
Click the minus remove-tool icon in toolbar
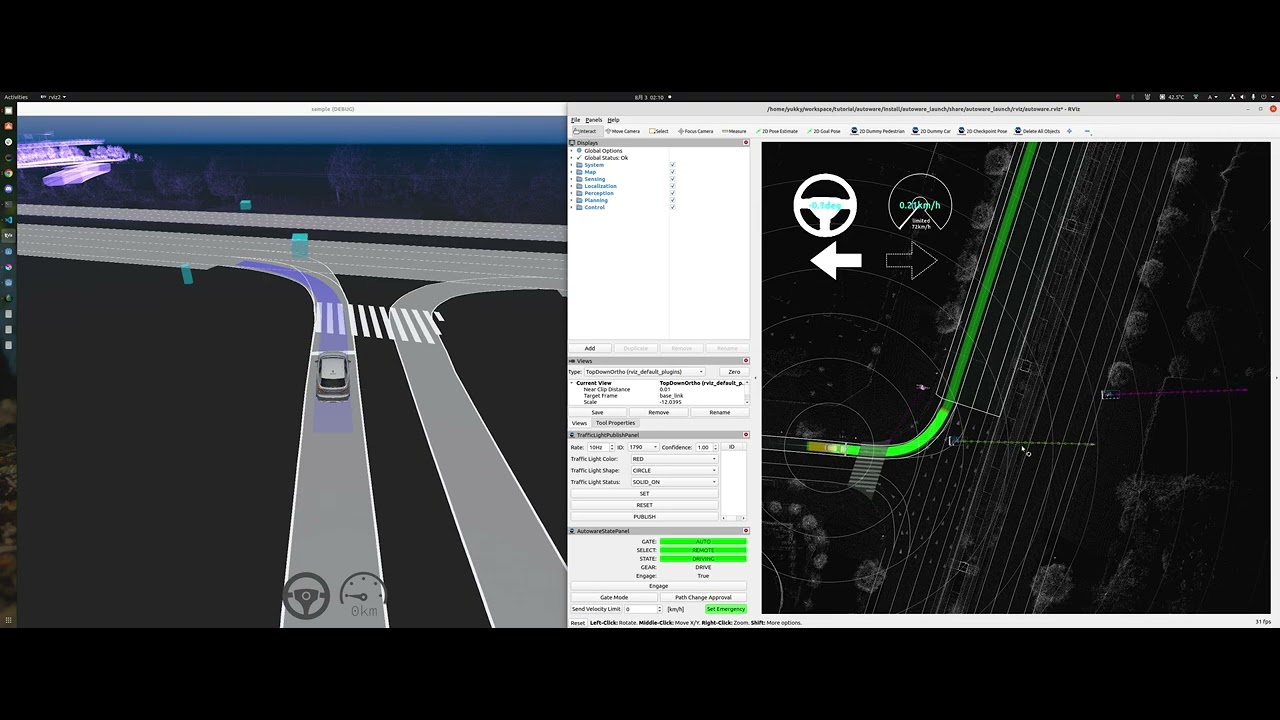1087,131
